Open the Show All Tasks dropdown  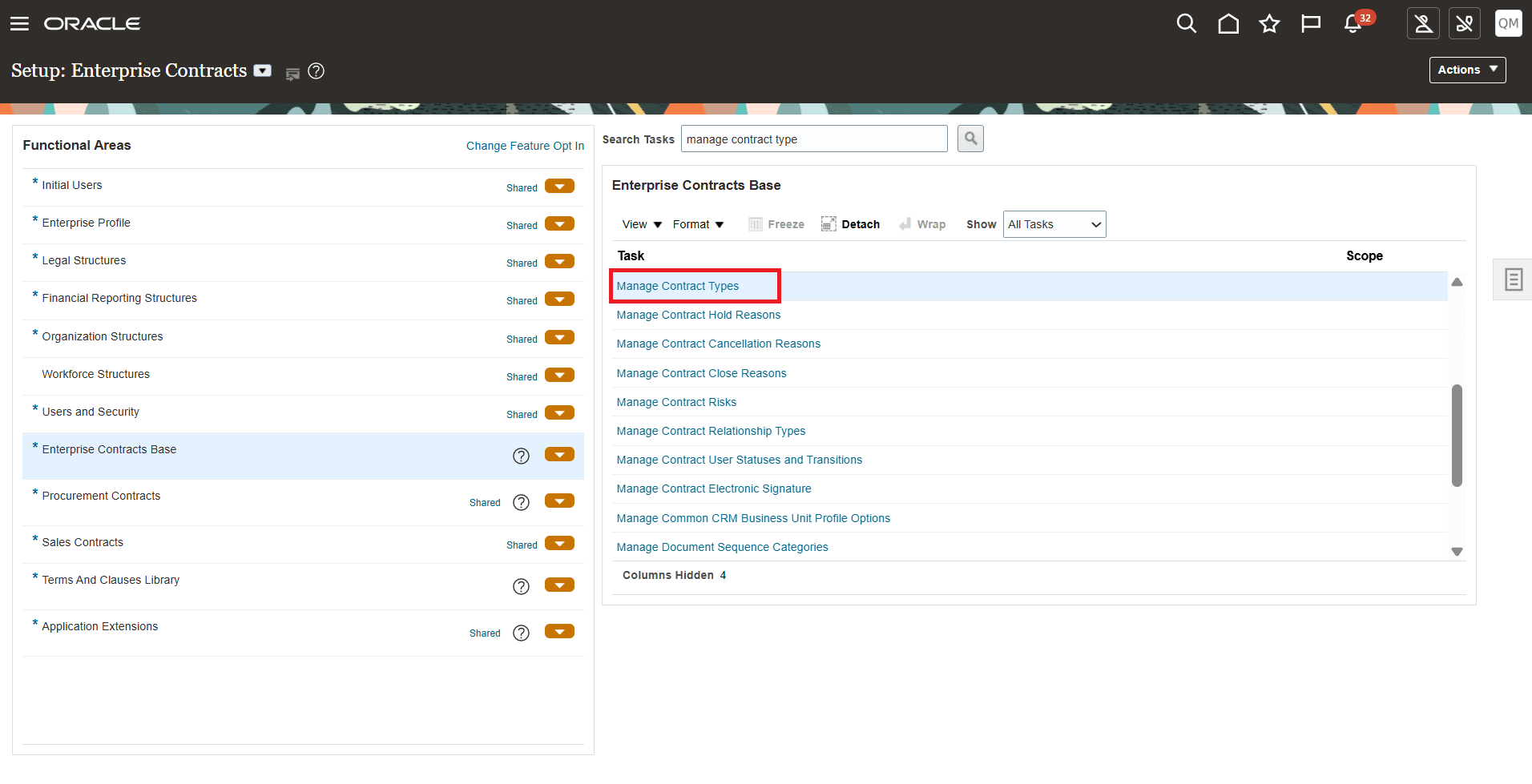pos(1054,224)
